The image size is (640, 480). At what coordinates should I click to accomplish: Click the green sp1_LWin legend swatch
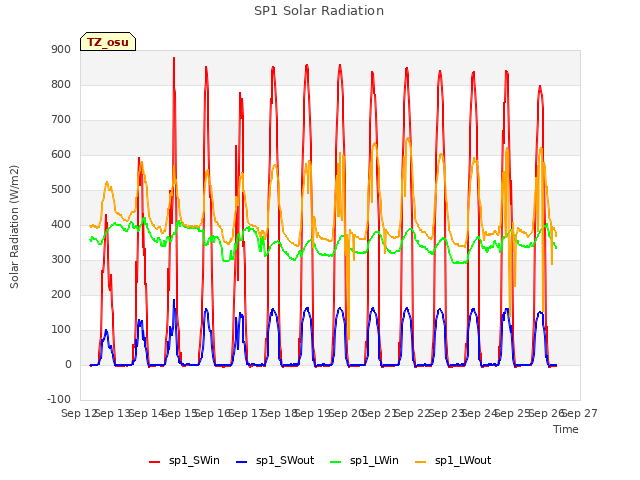click(336, 462)
